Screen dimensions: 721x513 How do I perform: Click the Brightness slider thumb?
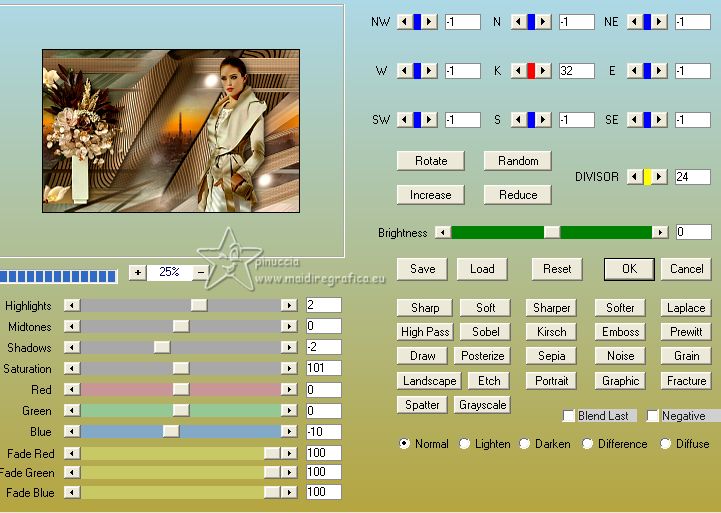(x=552, y=233)
